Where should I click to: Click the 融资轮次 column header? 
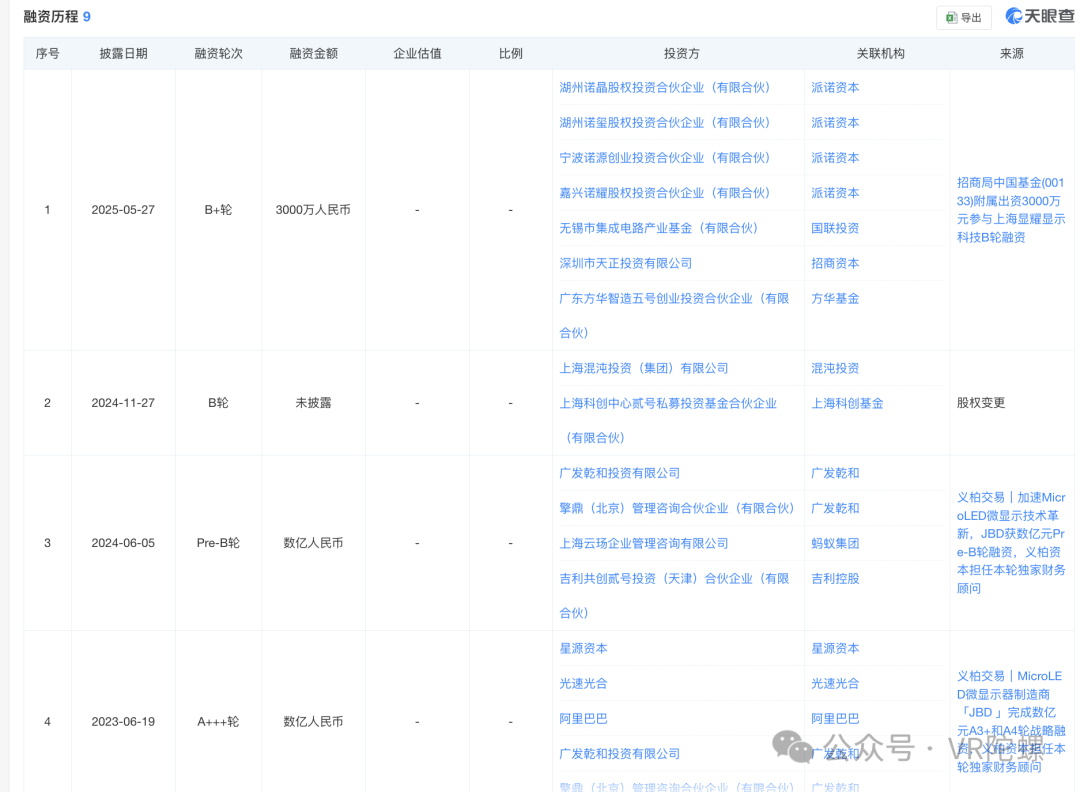point(218,54)
